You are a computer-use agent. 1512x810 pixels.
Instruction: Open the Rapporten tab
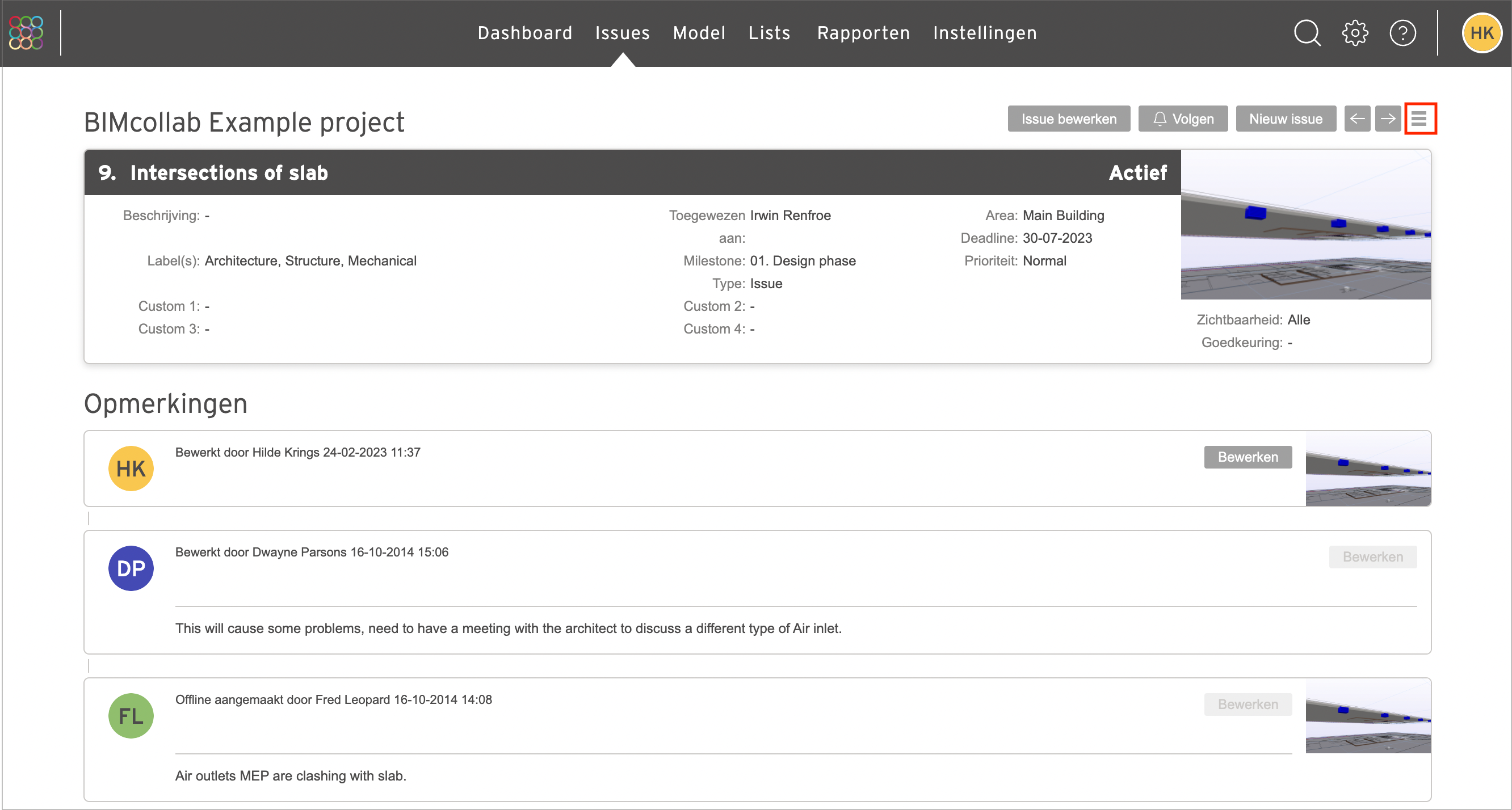coord(863,33)
